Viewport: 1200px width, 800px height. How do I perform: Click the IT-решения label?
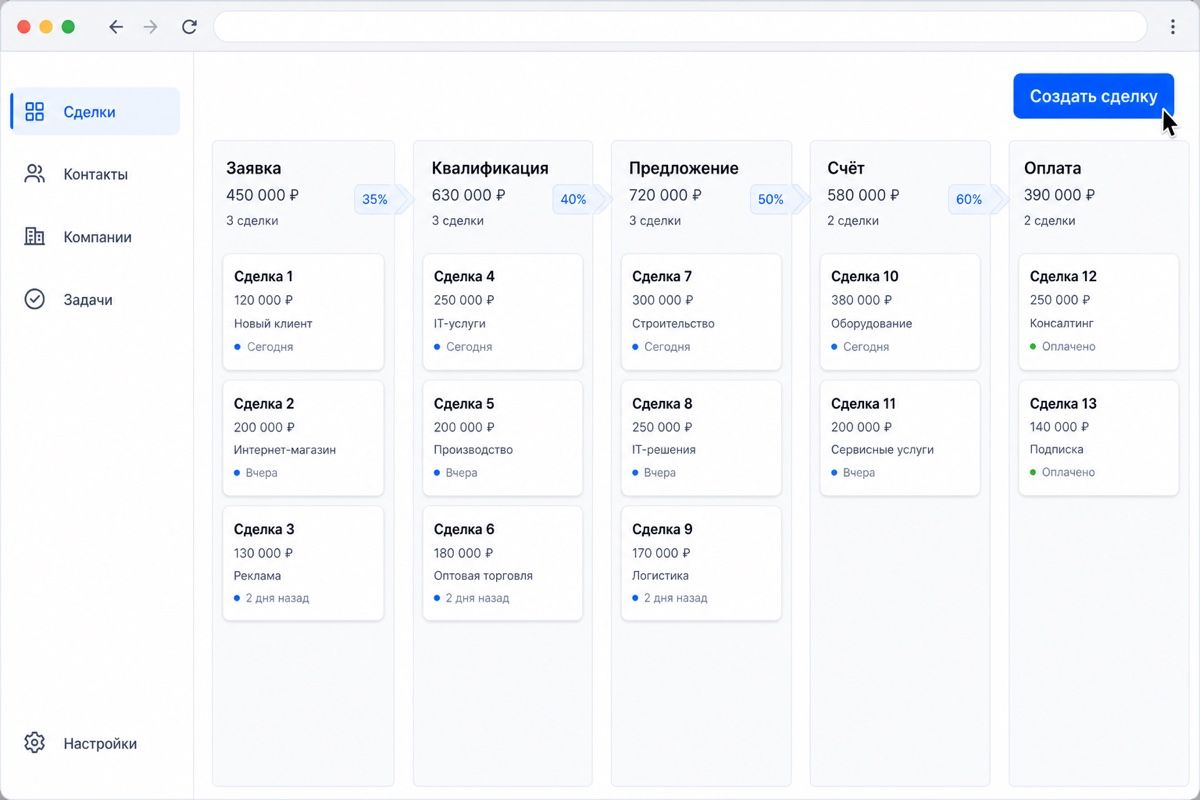664,450
